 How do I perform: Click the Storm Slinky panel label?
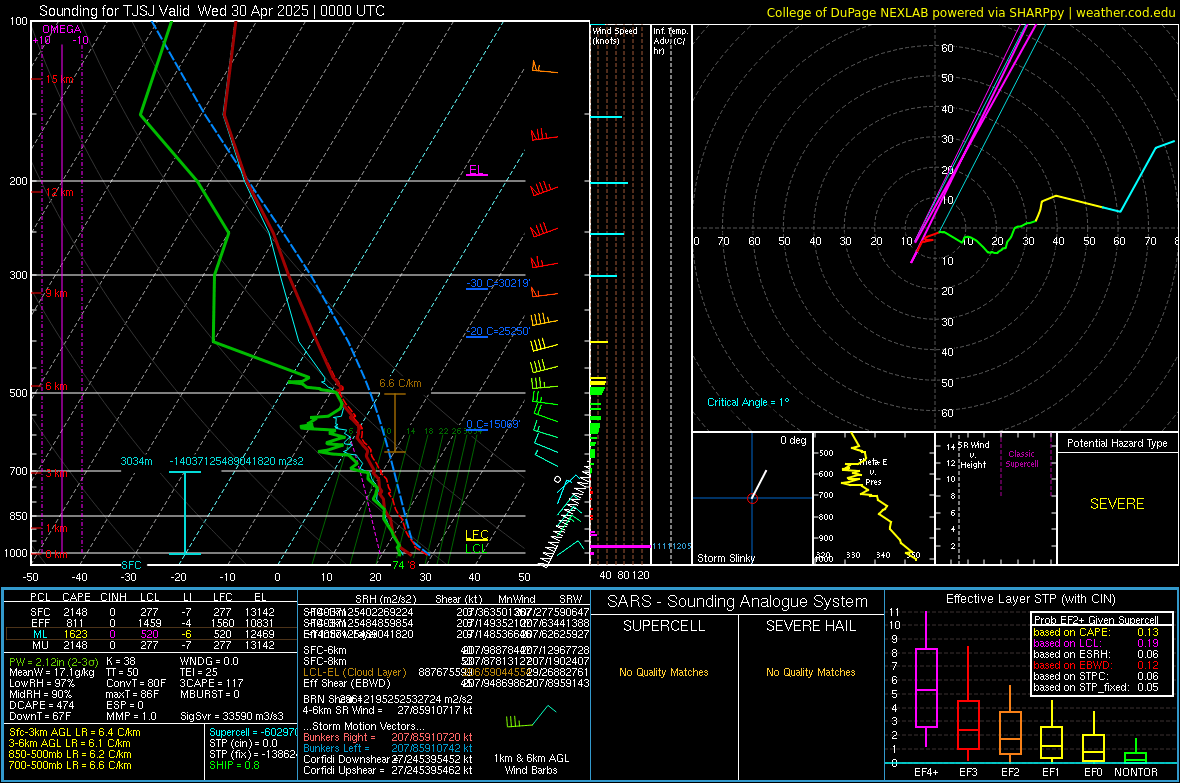(725, 558)
